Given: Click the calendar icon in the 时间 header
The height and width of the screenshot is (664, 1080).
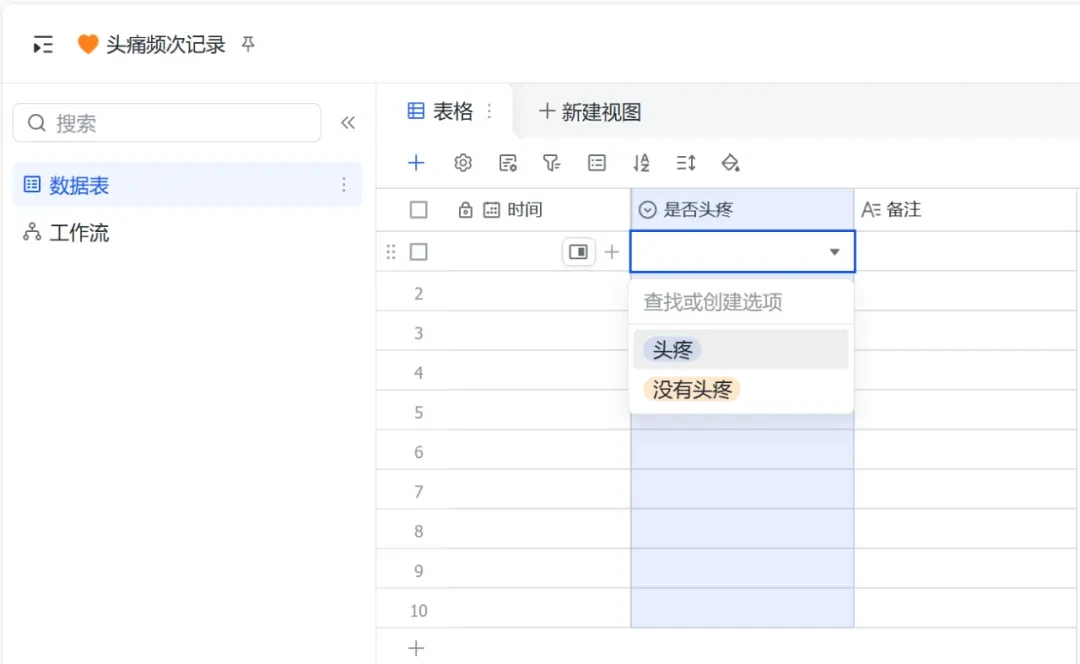Looking at the screenshot, I should pyautogui.click(x=491, y=209).
